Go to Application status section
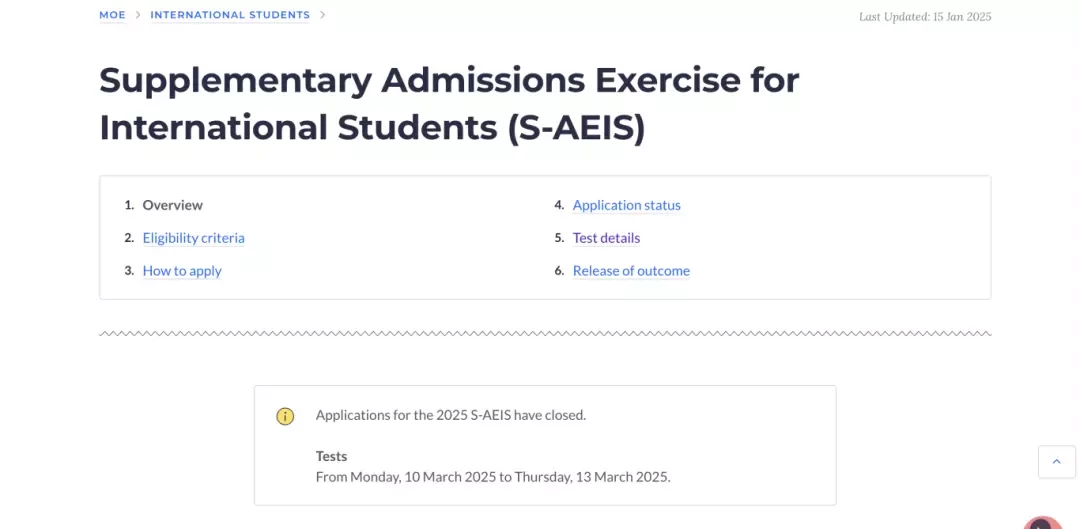 [627, 205]
